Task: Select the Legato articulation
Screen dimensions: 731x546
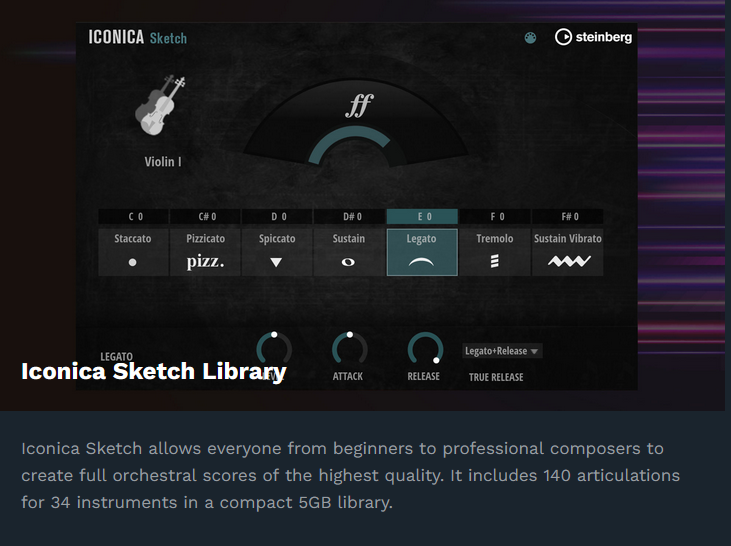Action: [x=422, y=252]
